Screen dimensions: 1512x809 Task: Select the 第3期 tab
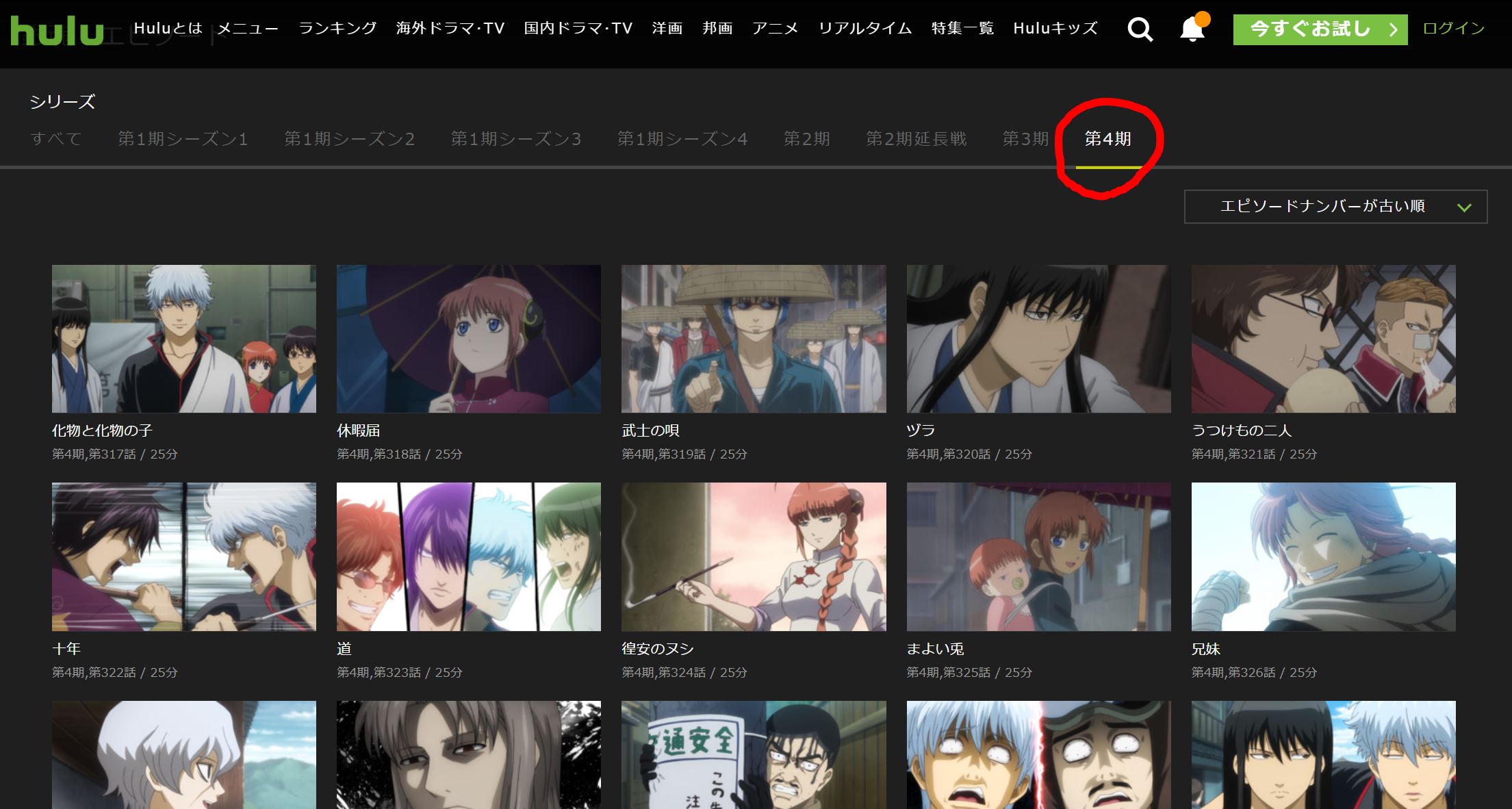1025,139
